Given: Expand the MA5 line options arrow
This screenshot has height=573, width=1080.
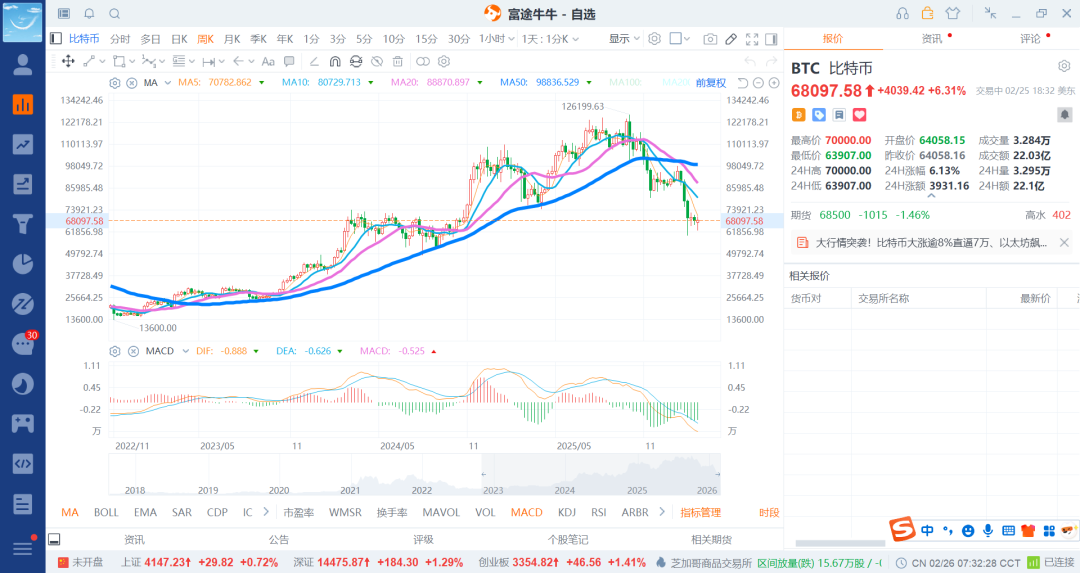Looking at the screenshot, I should coord(259,83).
